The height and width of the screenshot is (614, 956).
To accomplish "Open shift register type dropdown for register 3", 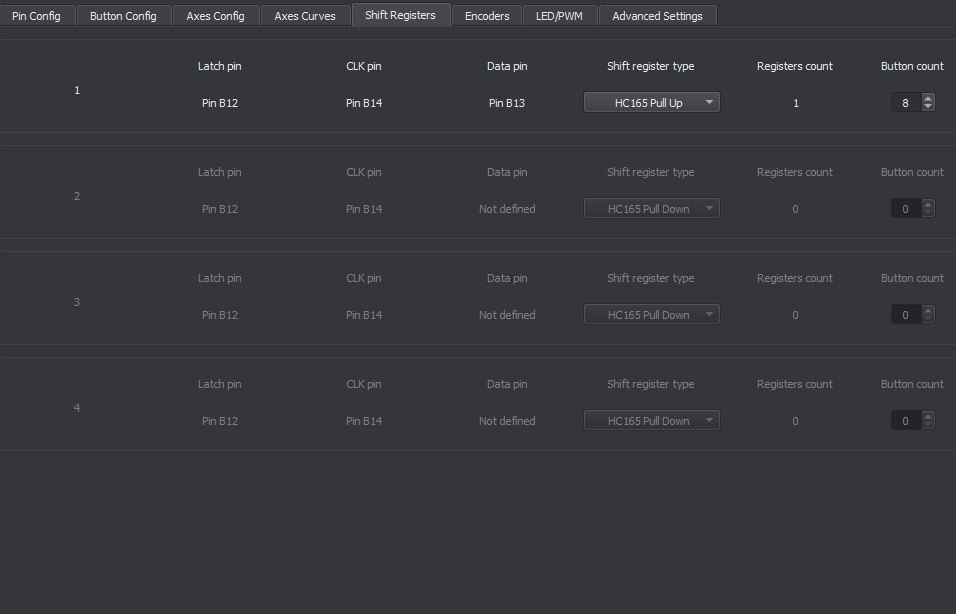I will (652, 315).
